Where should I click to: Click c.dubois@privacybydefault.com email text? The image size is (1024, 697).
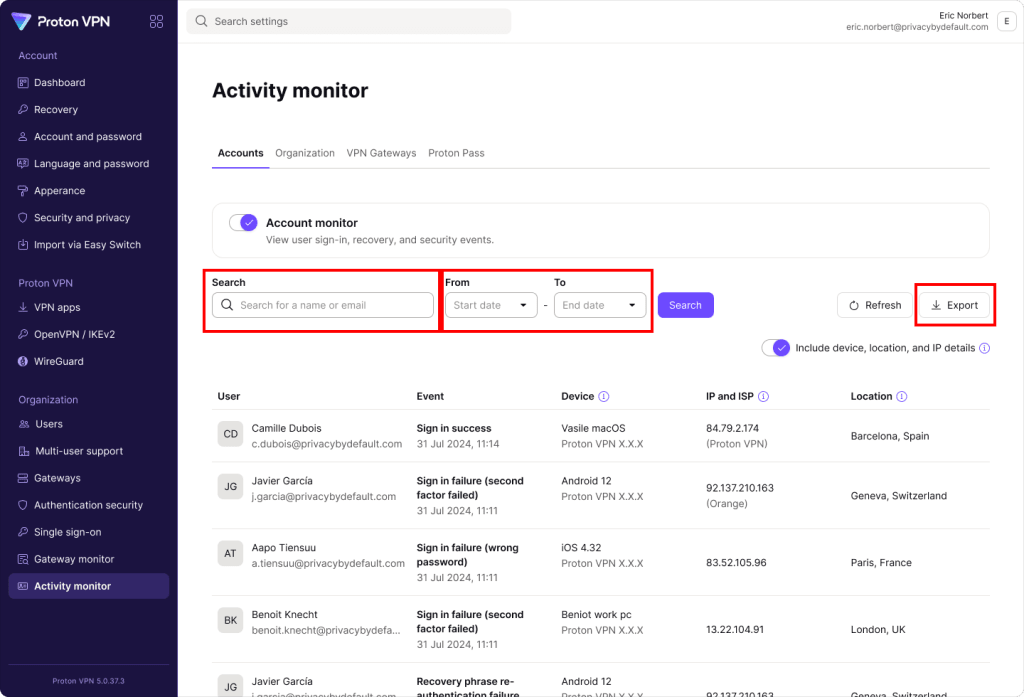[327, 444]
